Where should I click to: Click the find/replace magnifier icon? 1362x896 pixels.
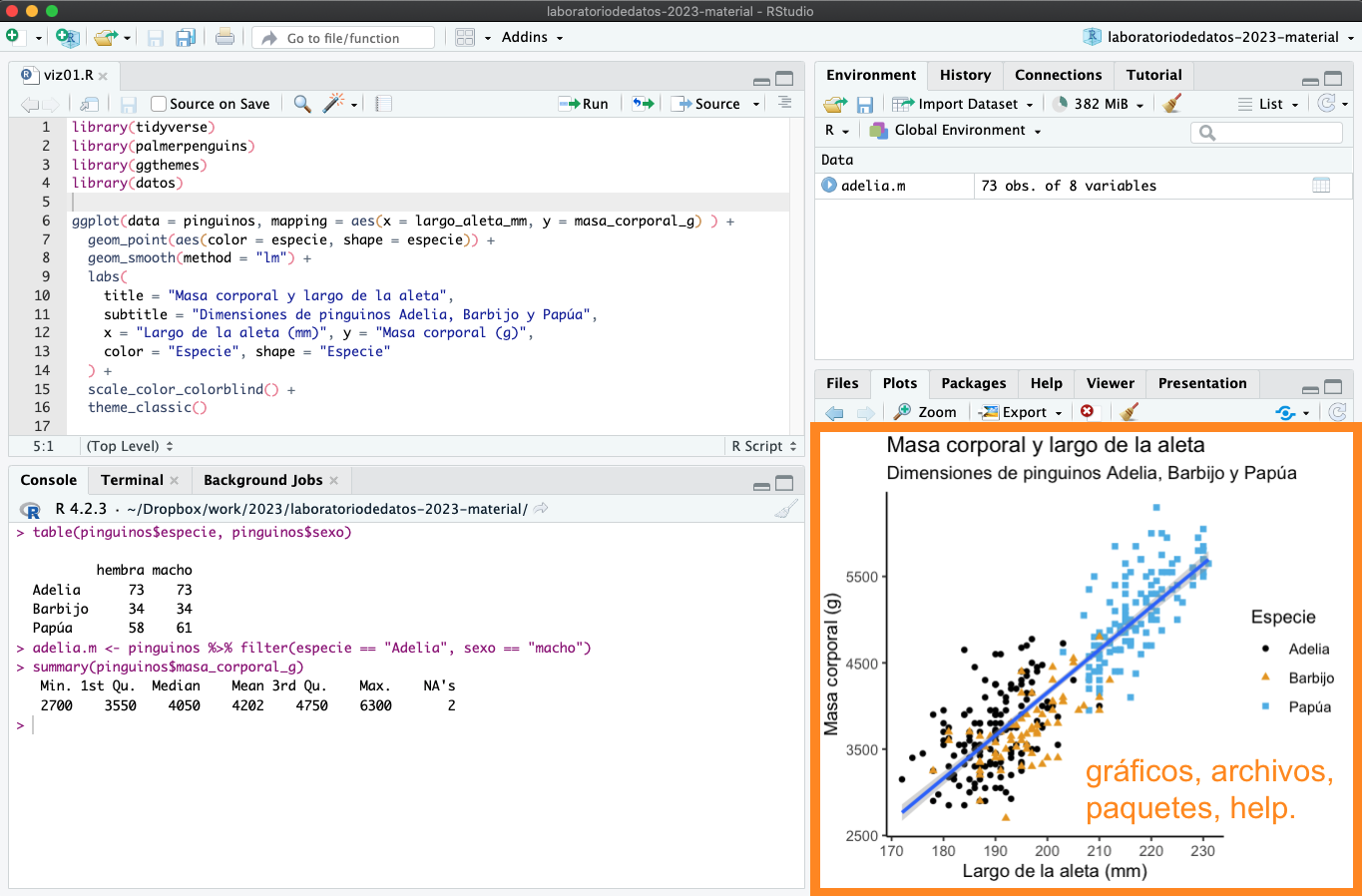pos(301,104)
